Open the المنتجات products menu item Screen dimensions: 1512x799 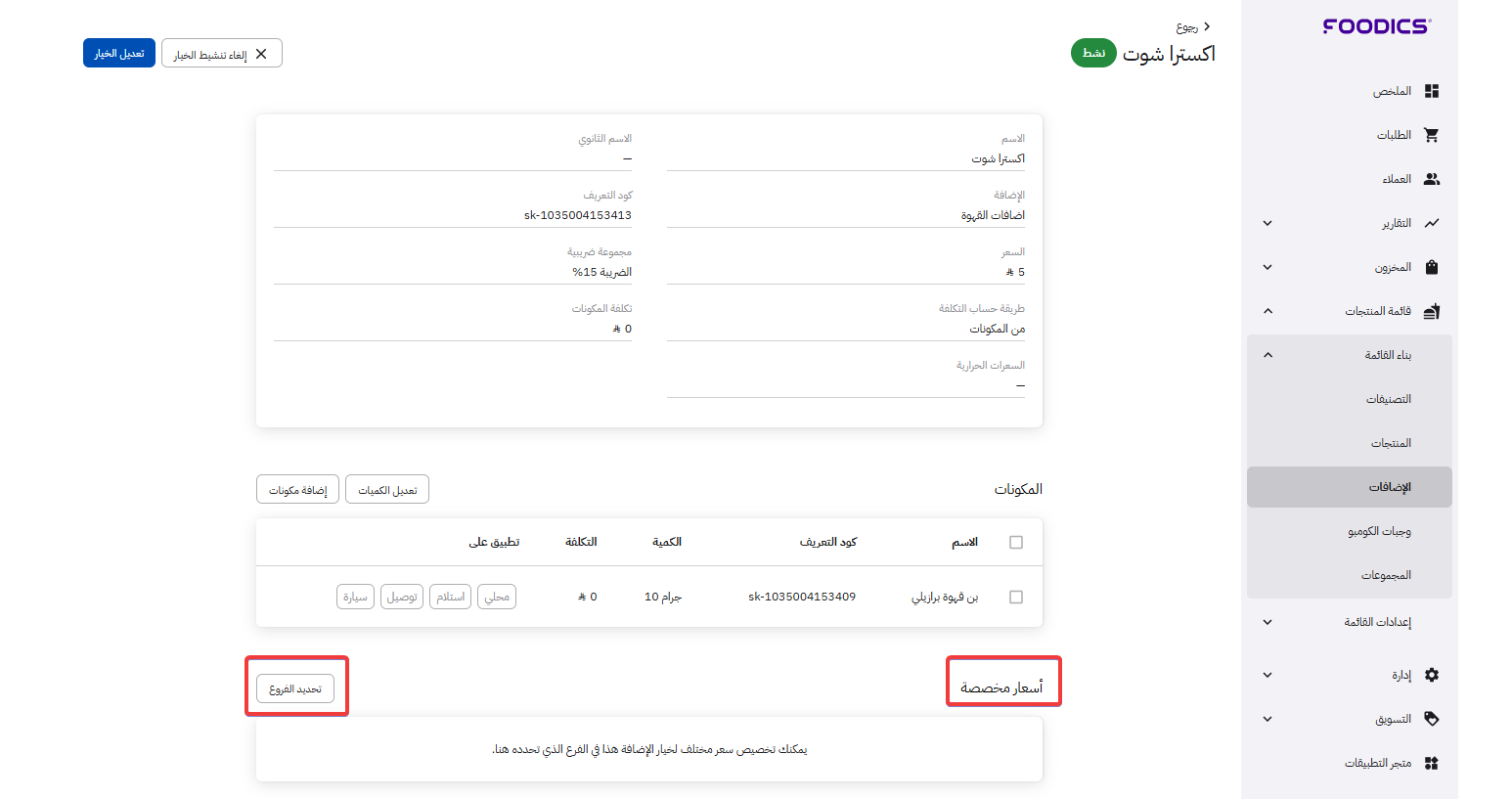tap(1390, 443)
